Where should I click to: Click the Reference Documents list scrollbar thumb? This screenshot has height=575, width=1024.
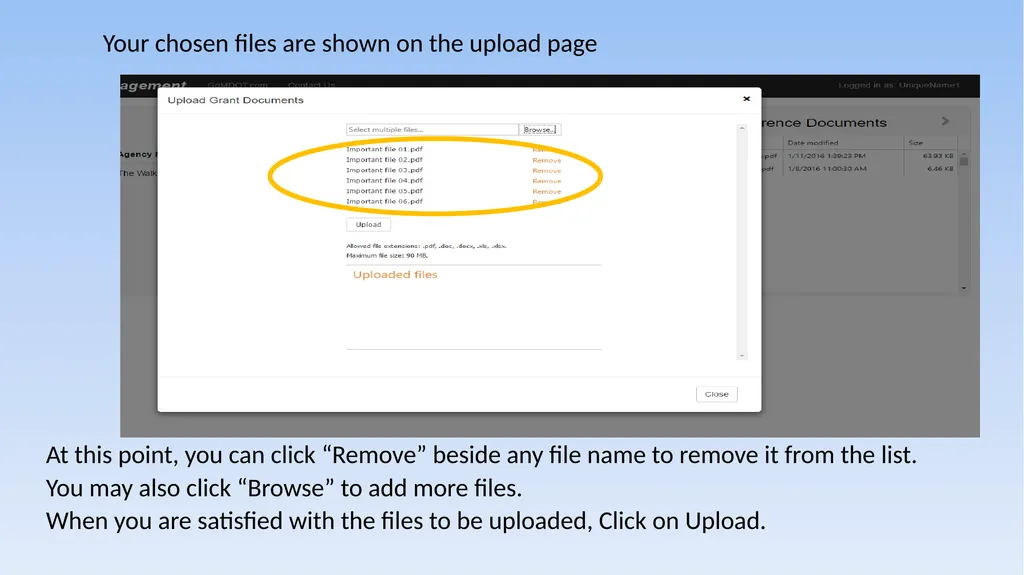964,161
